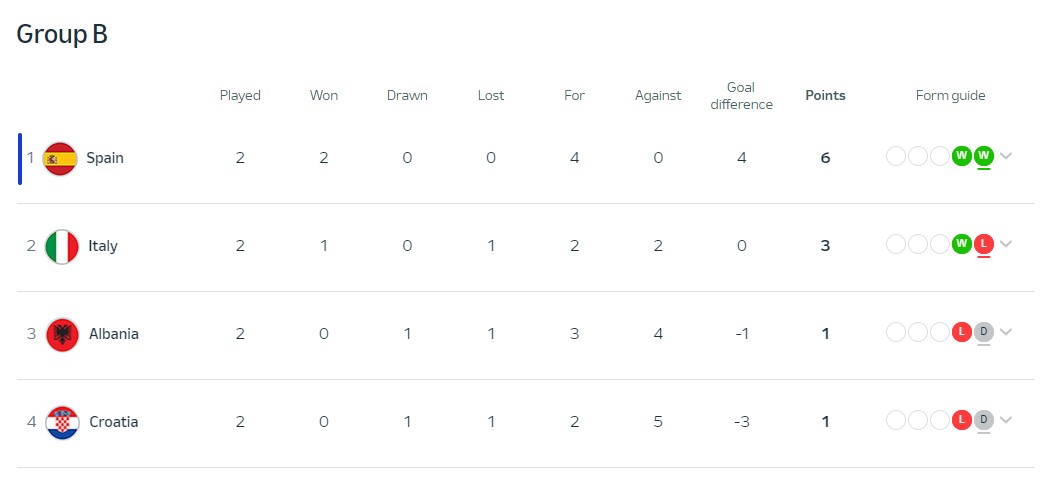The width and height of the screenshot is (1055, 481).
Task: Click the Points column header
Action: pos(826,96)
